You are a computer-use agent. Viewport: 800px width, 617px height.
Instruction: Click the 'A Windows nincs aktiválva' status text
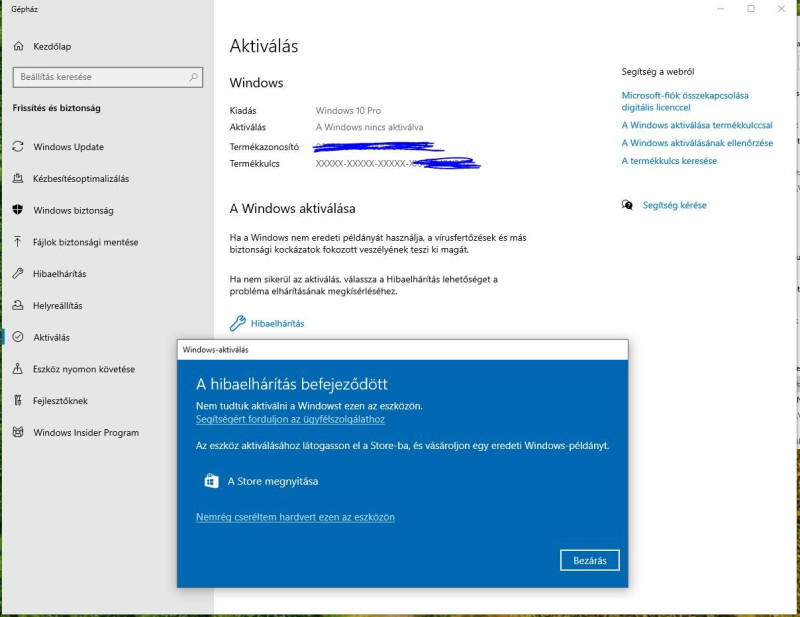click(x=369, y=127)
